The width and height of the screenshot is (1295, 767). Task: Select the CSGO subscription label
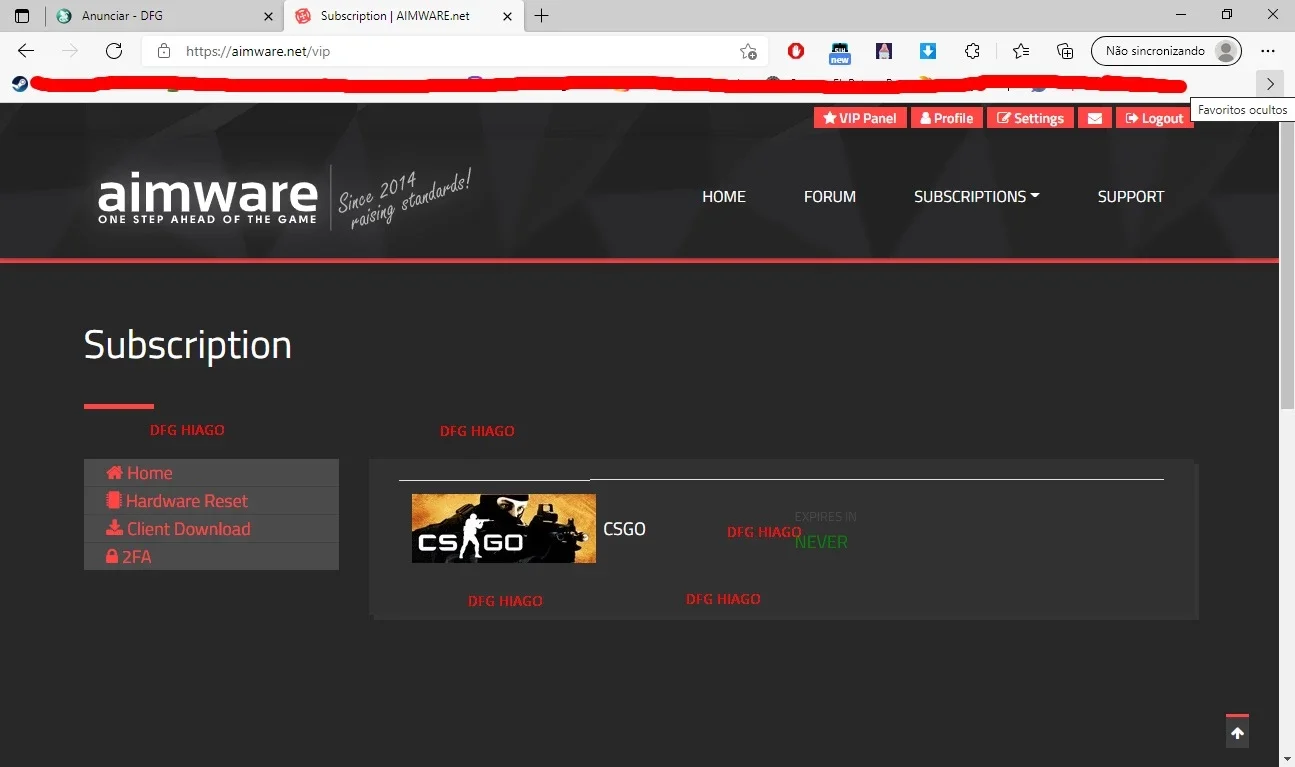[x=624, y=529]
